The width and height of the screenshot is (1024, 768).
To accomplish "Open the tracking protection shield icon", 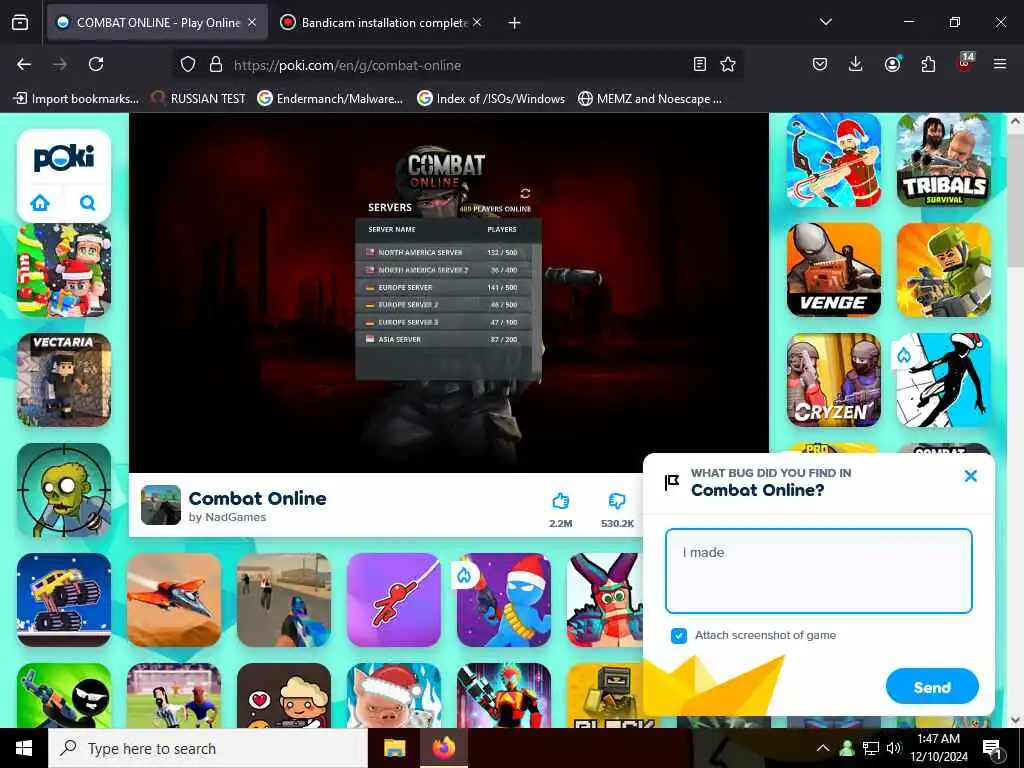I will pos(188,65).
